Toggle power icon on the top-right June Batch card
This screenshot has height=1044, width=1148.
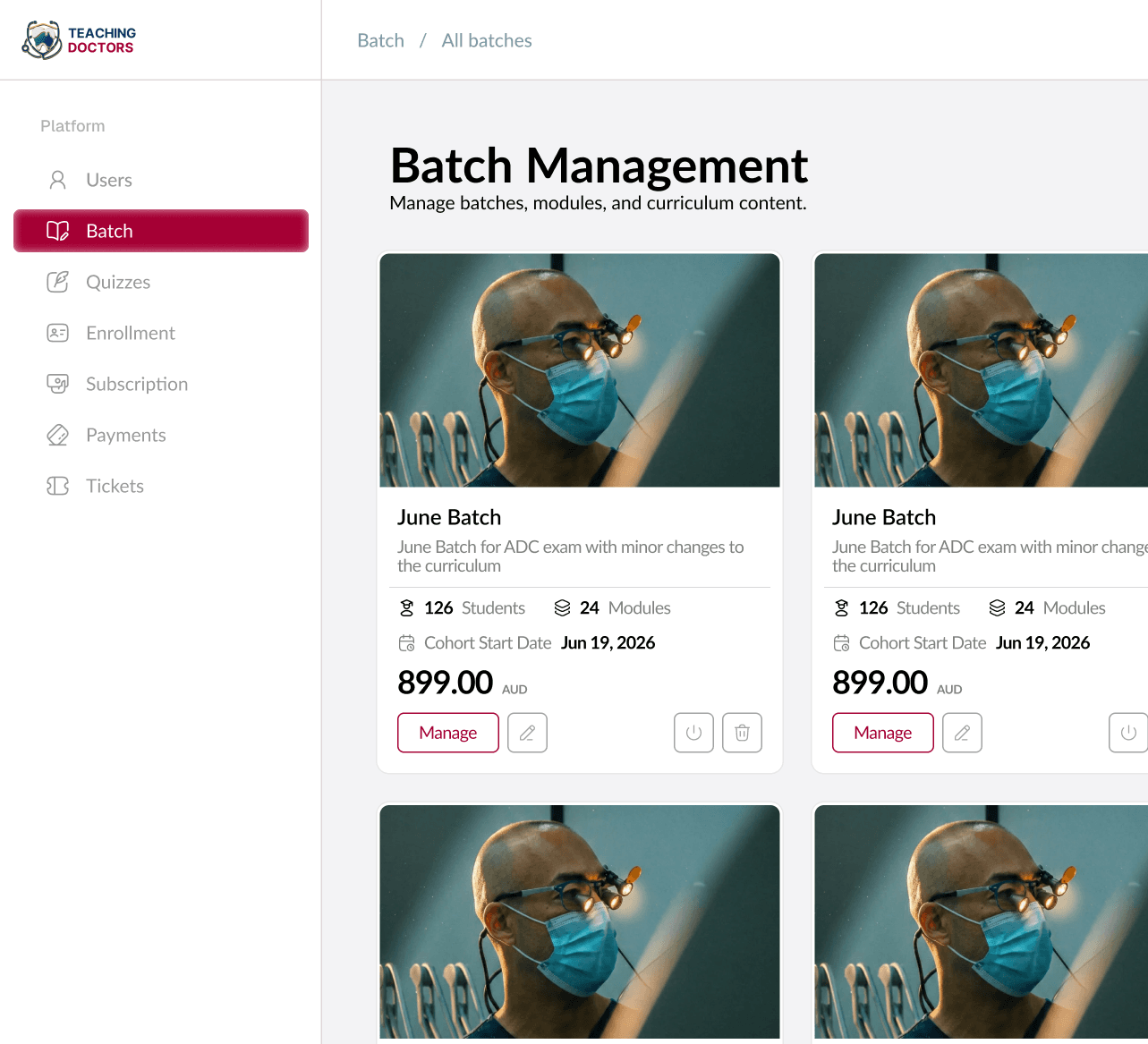1128,733
